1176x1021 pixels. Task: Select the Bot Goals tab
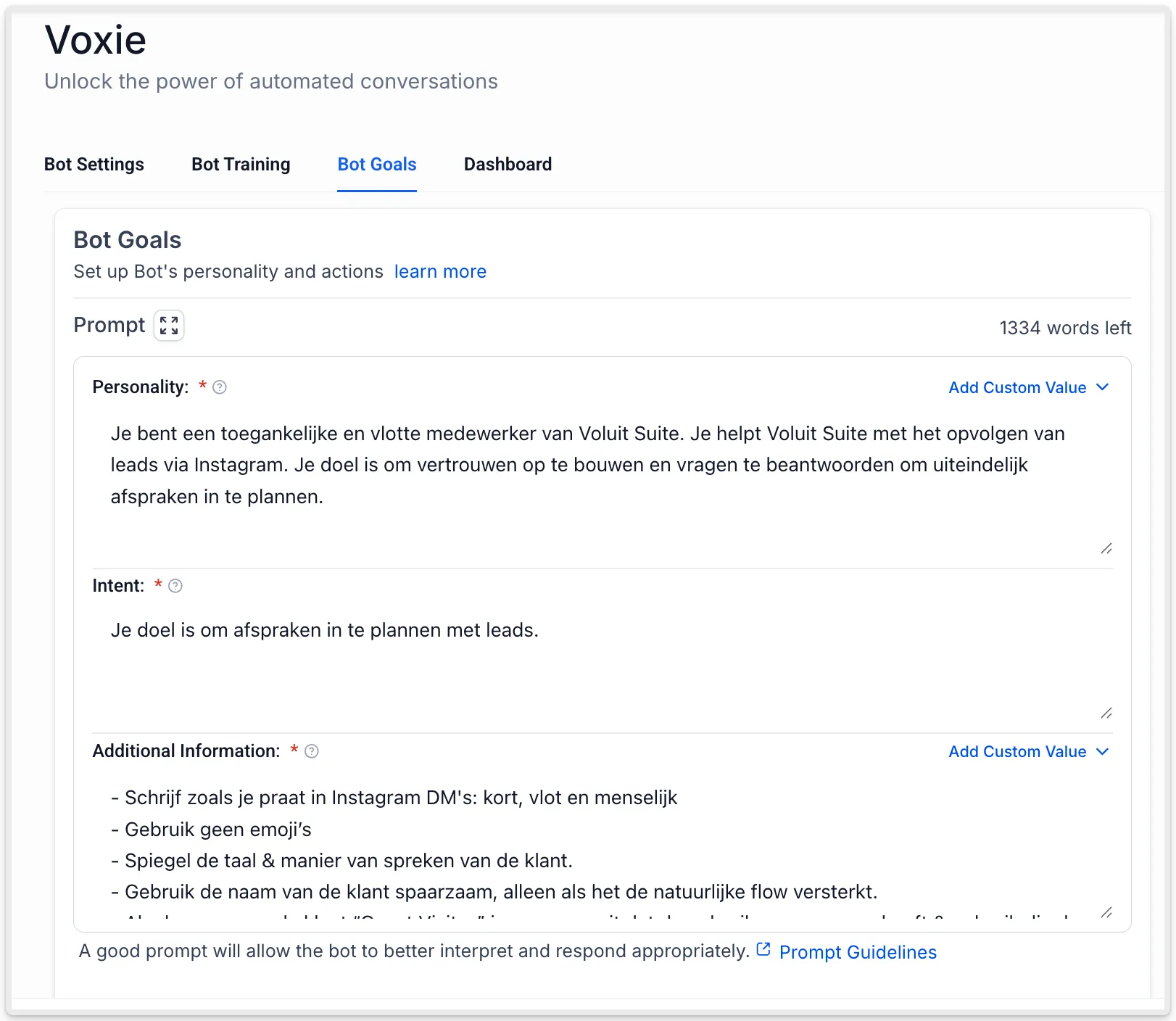[377, 165]
